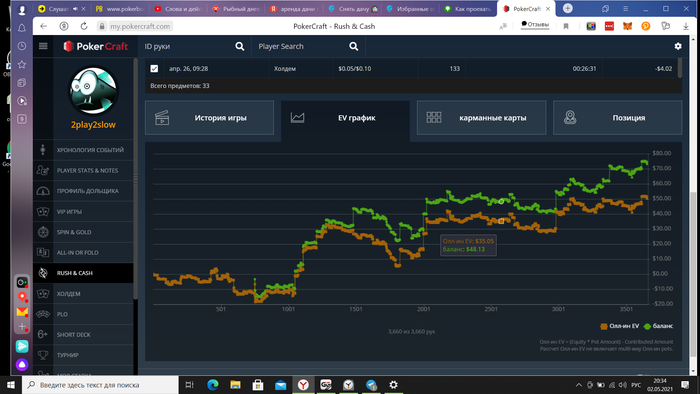Click the sidebar vertical scrollbar

click(135, 178)
